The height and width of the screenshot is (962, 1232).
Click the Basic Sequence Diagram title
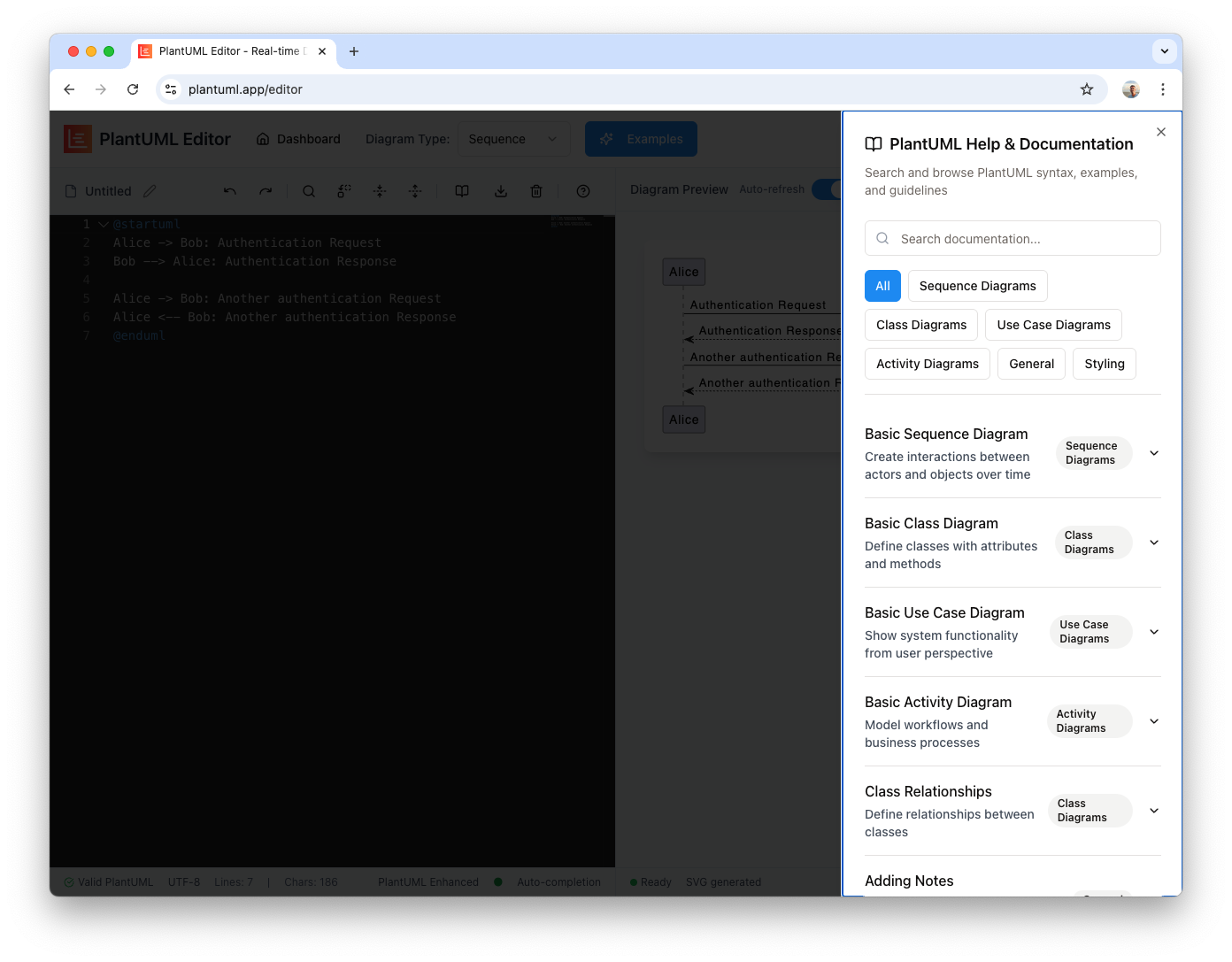[946, 434]
